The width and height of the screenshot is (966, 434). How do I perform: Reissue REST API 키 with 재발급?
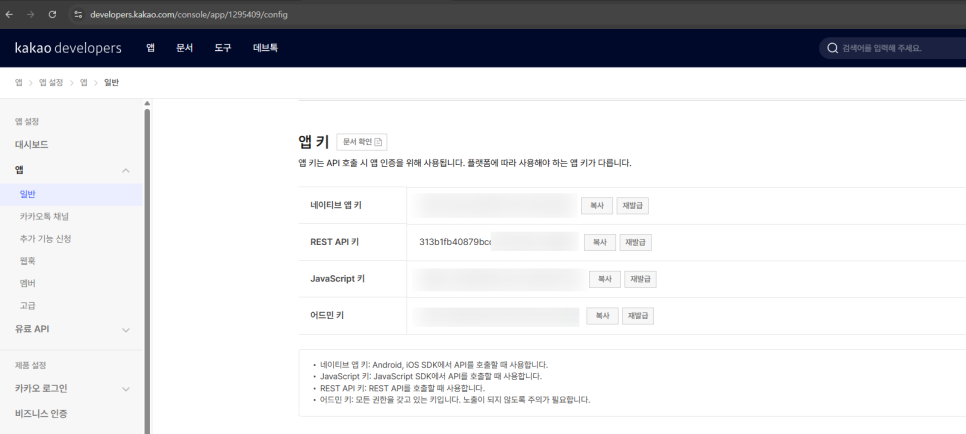(x=635, y=242)
